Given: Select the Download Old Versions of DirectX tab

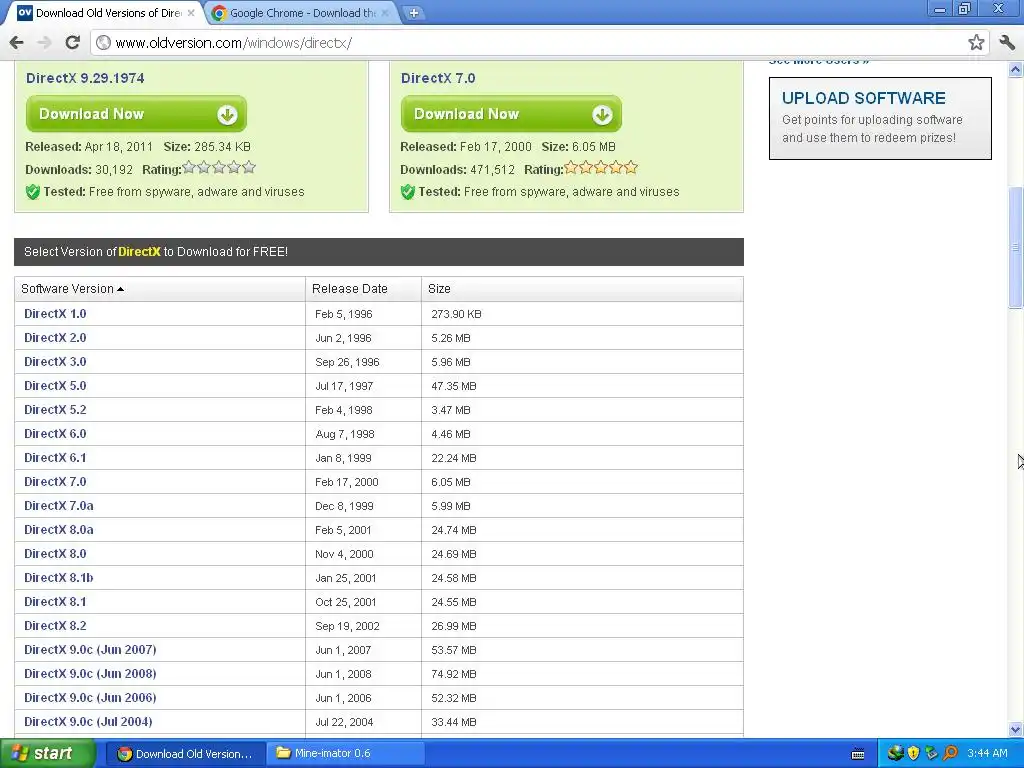Looking at the screenshot, I should coord(104,13).
